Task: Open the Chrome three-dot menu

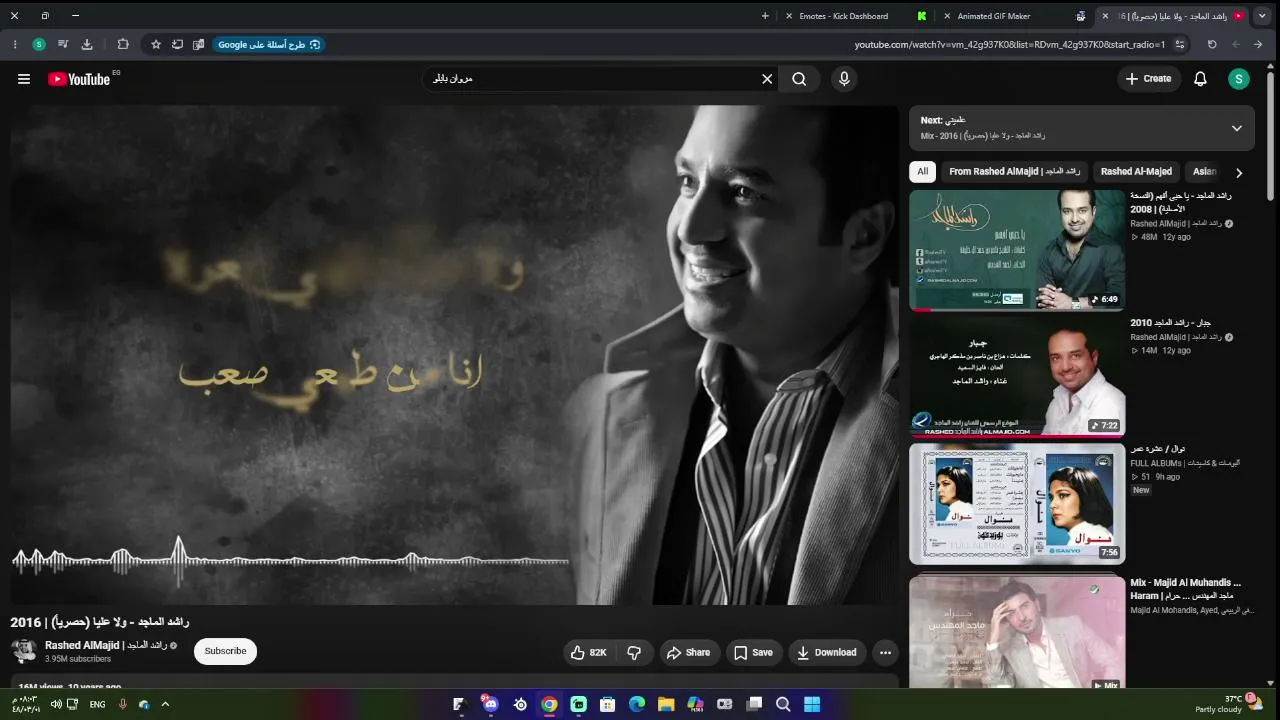Action: click(14, 44)
